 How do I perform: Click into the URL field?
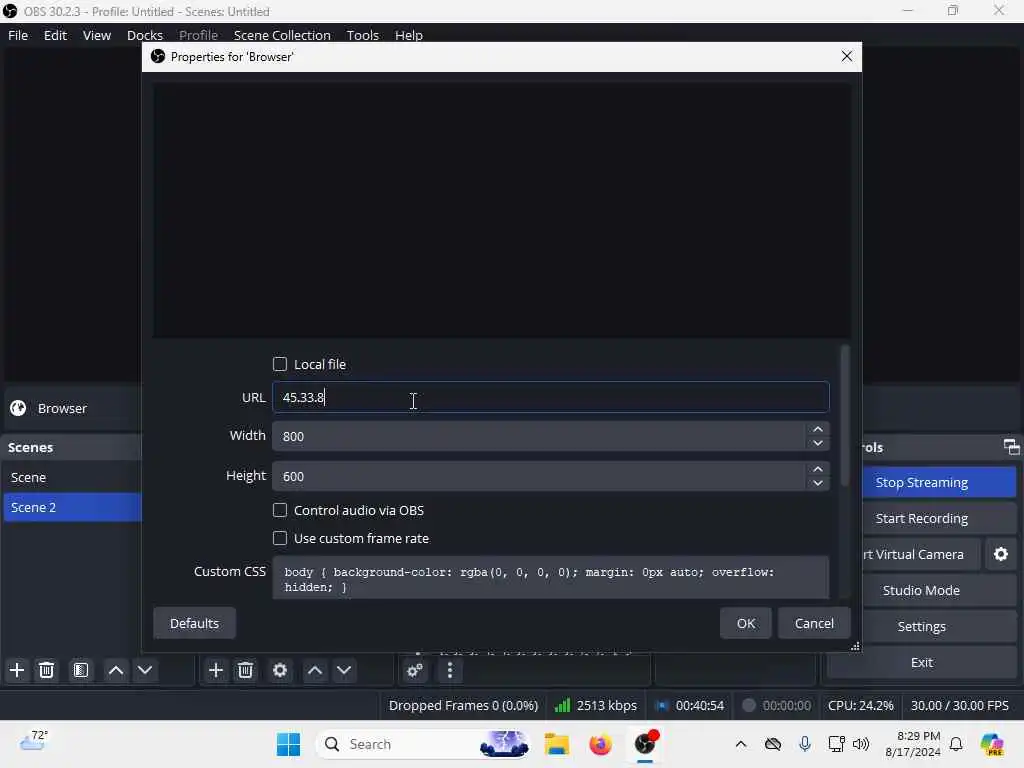551,397
